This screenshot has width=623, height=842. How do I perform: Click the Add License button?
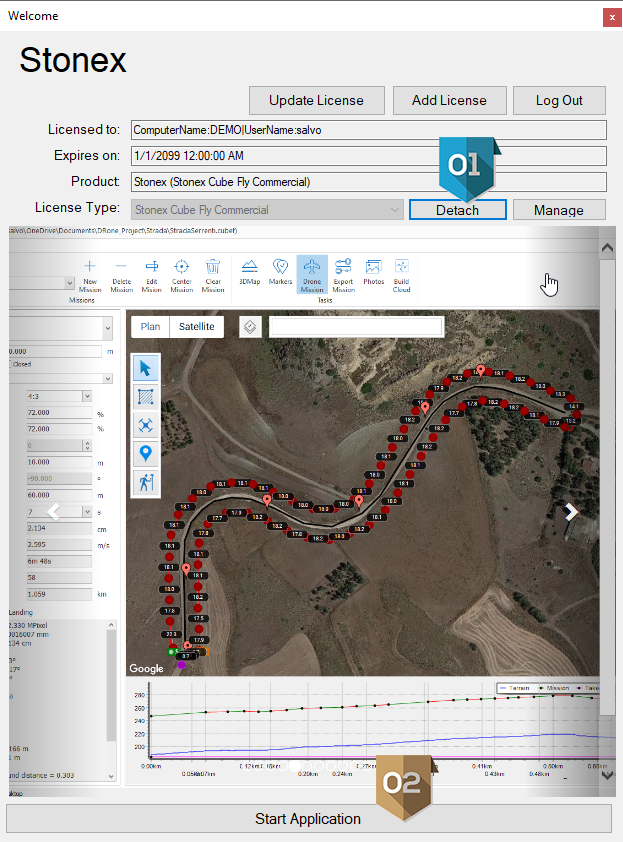(450, 100)
